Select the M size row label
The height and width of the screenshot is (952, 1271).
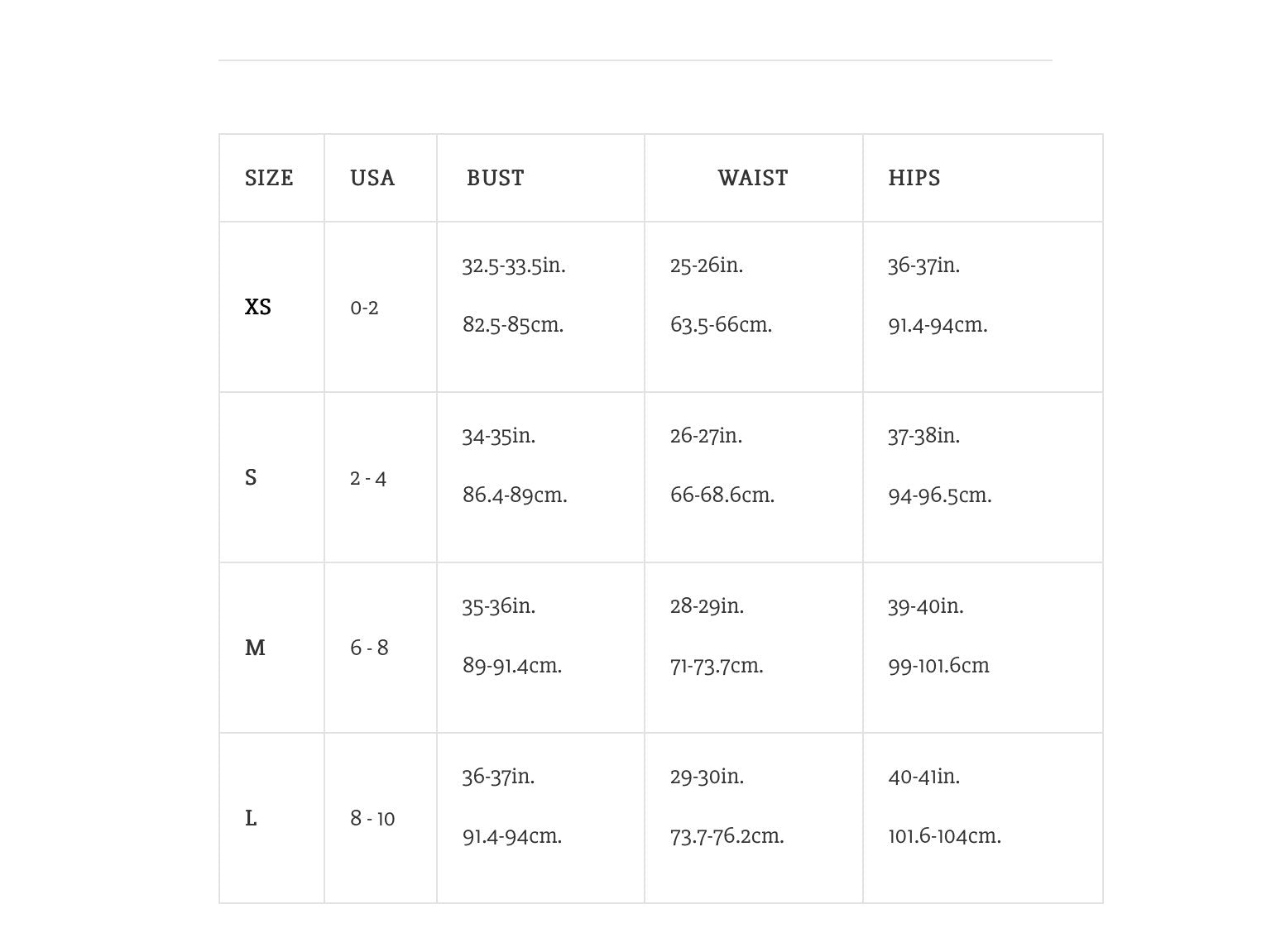point(255,648)
